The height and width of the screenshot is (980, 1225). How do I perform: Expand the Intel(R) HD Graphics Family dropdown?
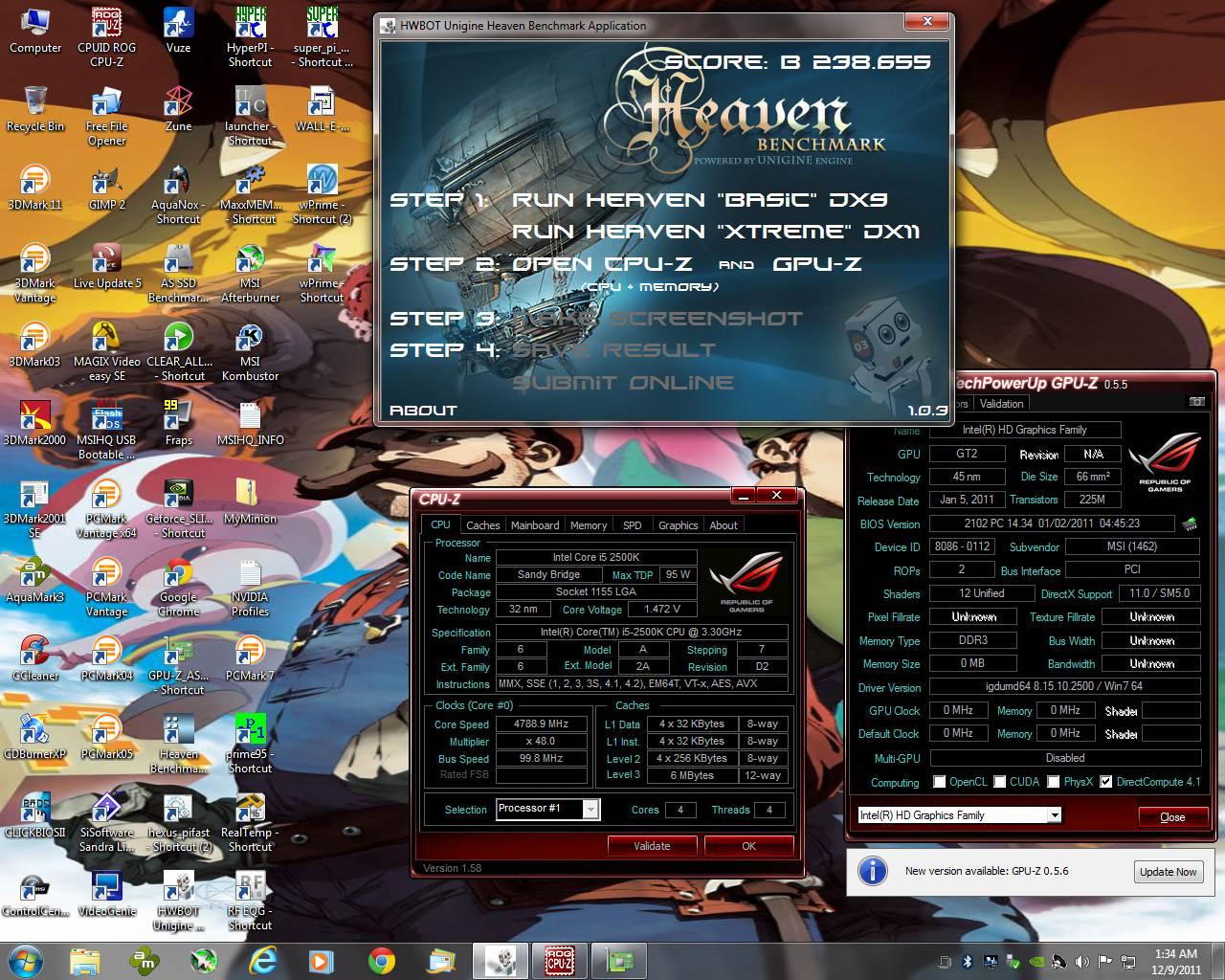pyautogui.click(x=1055, y=815)
